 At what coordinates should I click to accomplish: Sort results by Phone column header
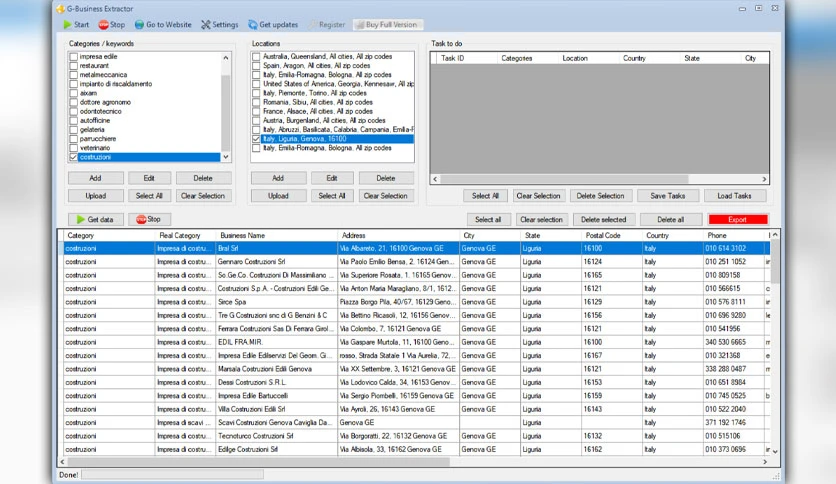[x=735, y=235]
